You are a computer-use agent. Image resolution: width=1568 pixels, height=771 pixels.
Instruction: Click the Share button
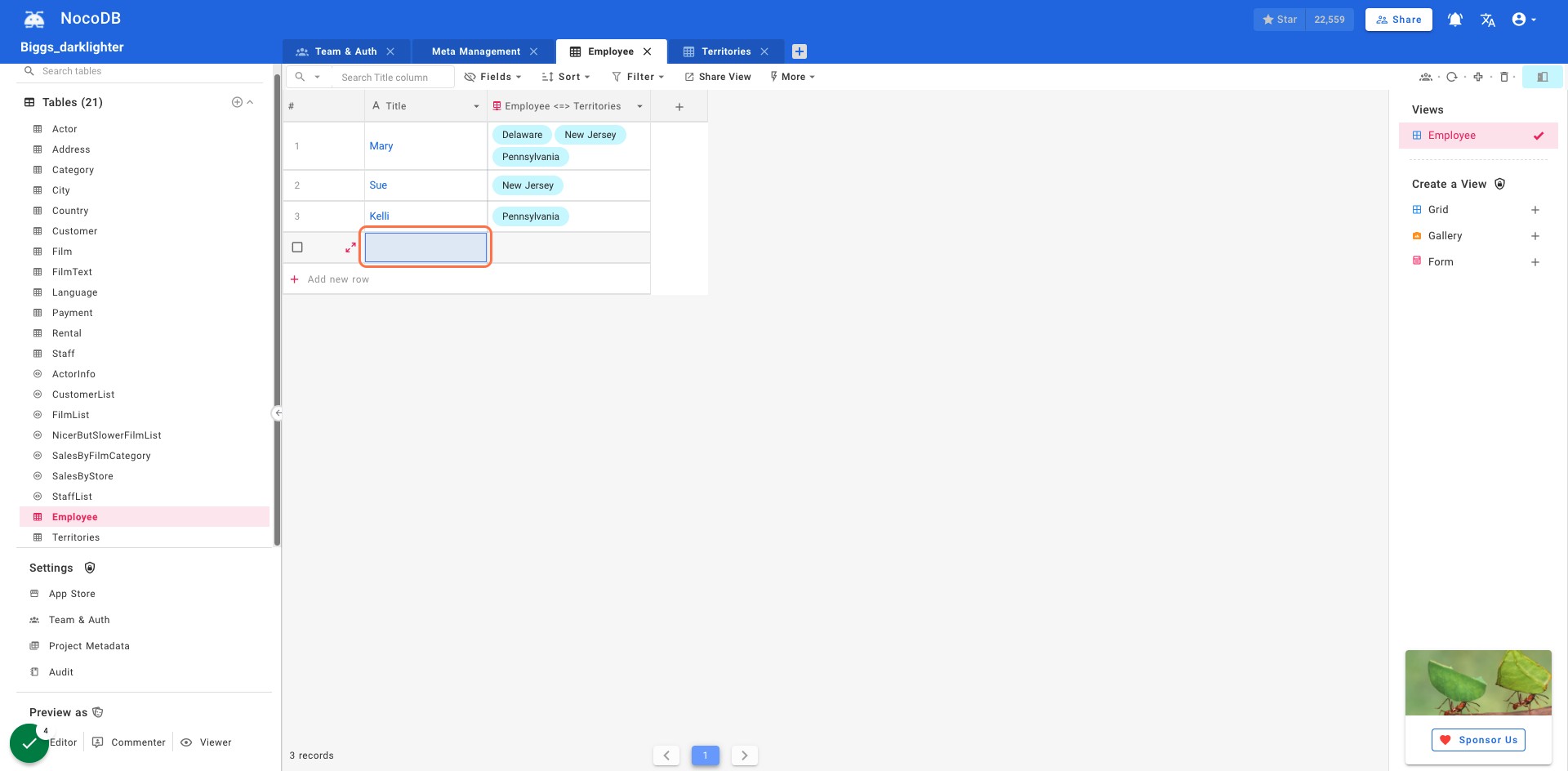pyautogui.click(x=1398, y=20)
